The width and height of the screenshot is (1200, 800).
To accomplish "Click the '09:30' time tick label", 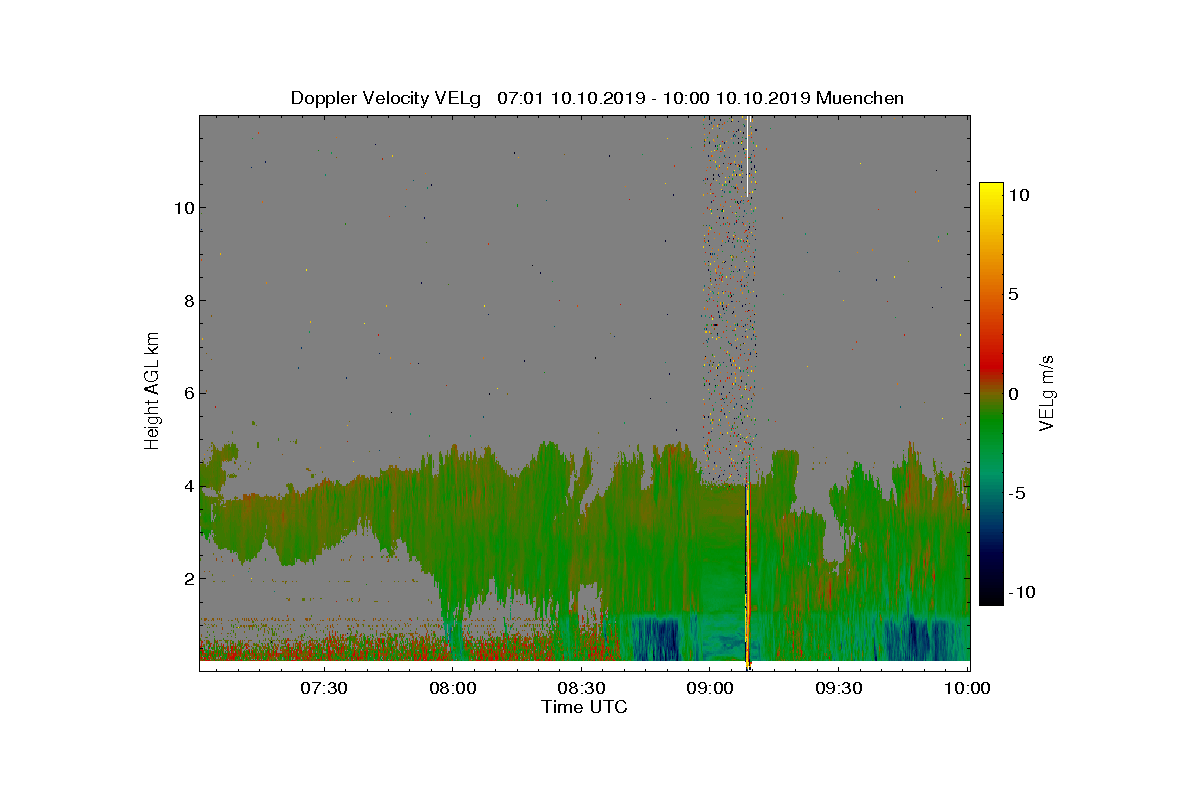I will [x=839, y=688].
